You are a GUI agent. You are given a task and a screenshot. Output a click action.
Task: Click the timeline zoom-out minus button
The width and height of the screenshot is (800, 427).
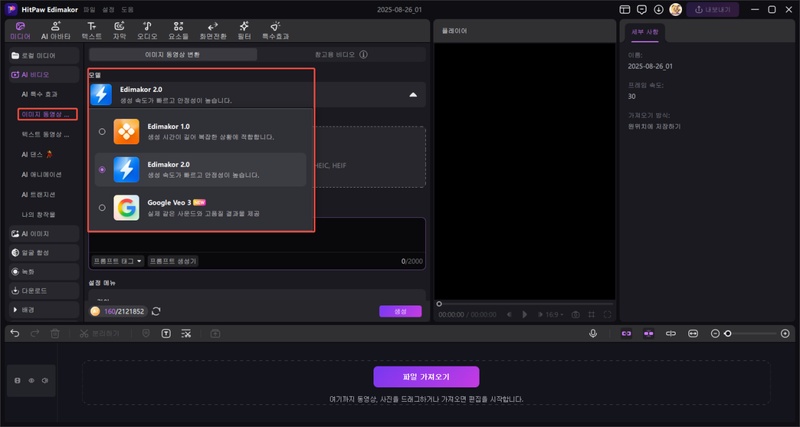pyautogui.click(x=715, y=334)
